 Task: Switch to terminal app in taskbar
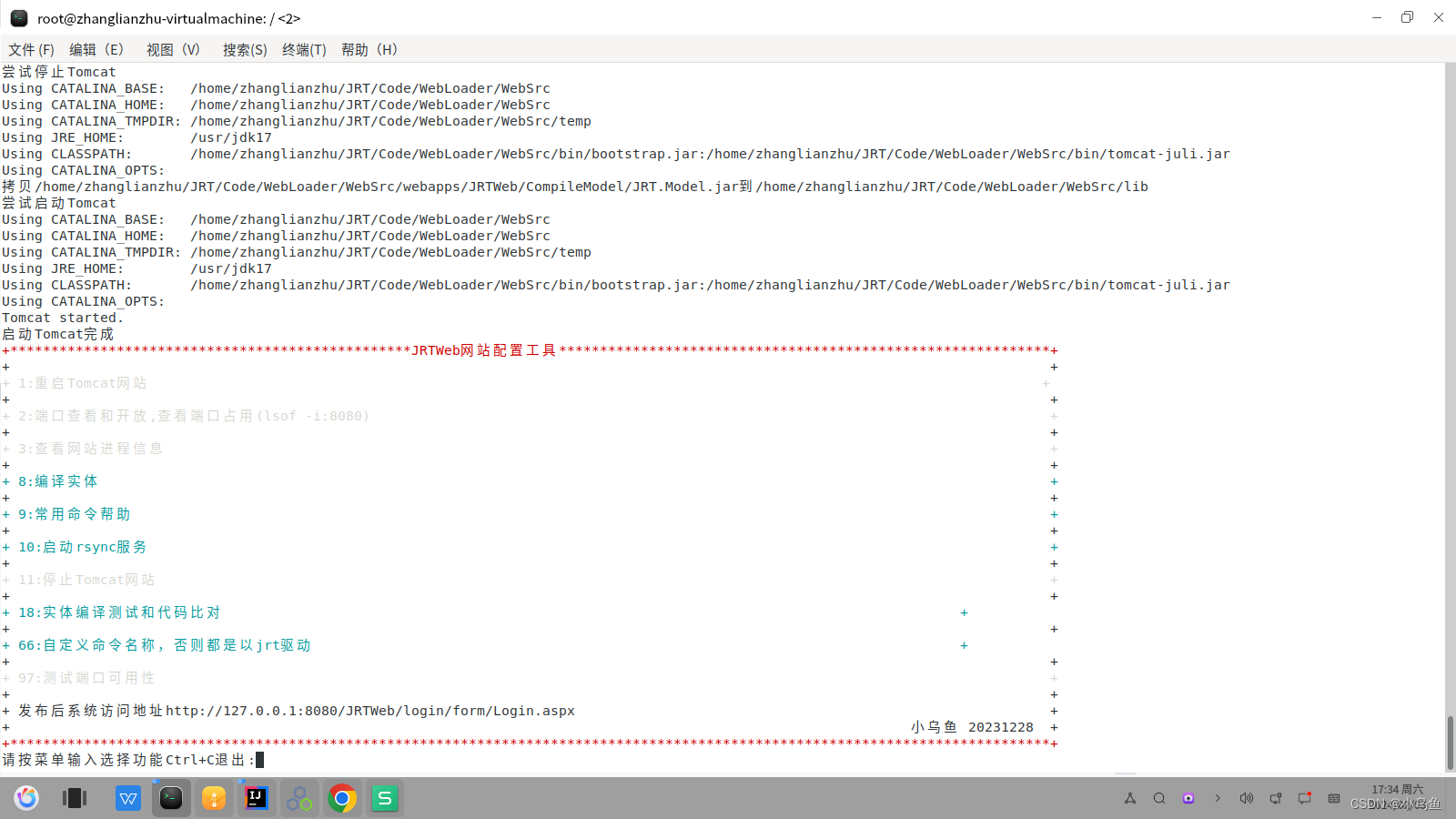click(x=171, y=798)
